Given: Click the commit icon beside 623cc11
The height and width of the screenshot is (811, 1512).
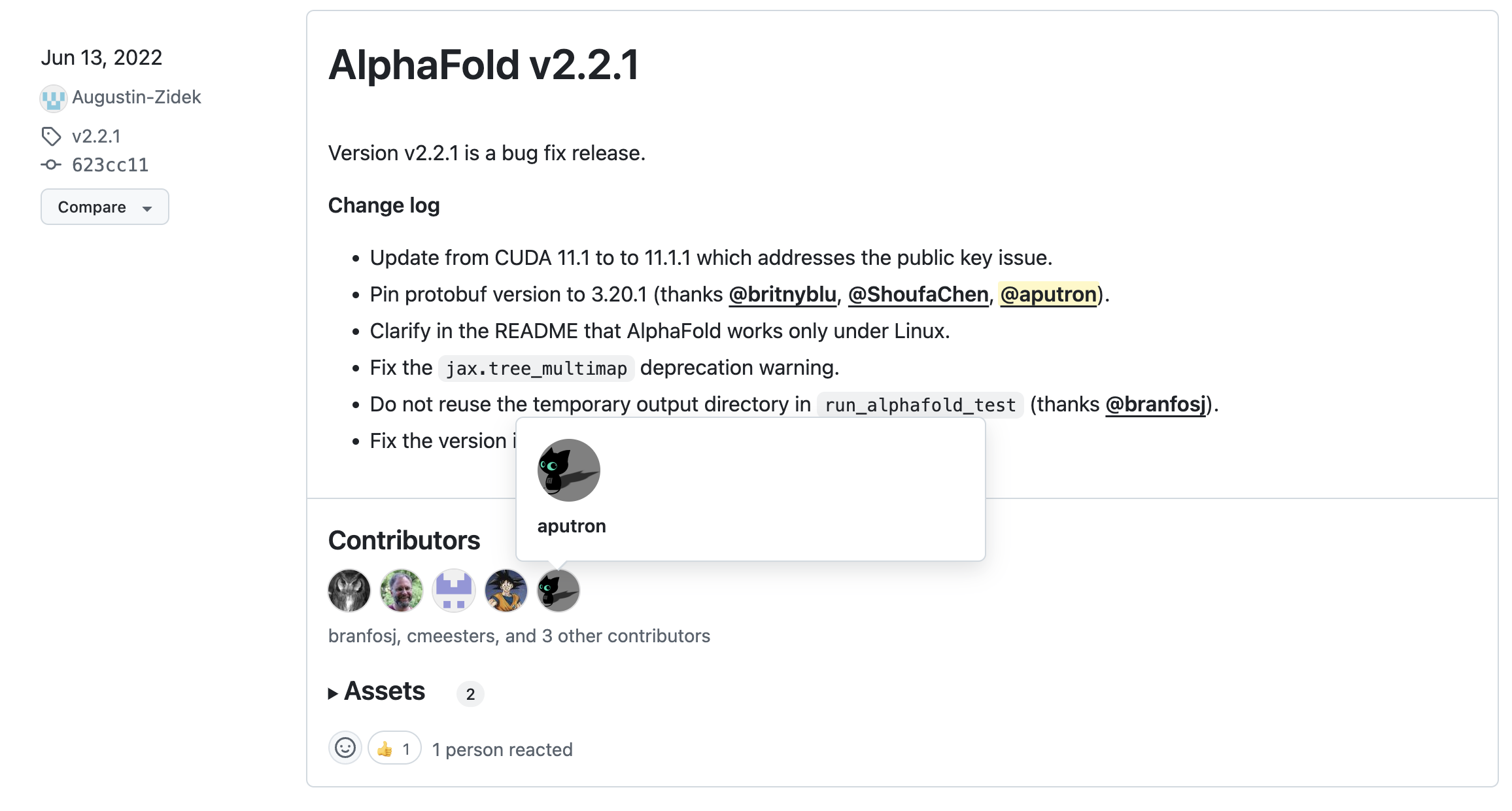Looking at the screenshot, I should click(x=51, y=165).
